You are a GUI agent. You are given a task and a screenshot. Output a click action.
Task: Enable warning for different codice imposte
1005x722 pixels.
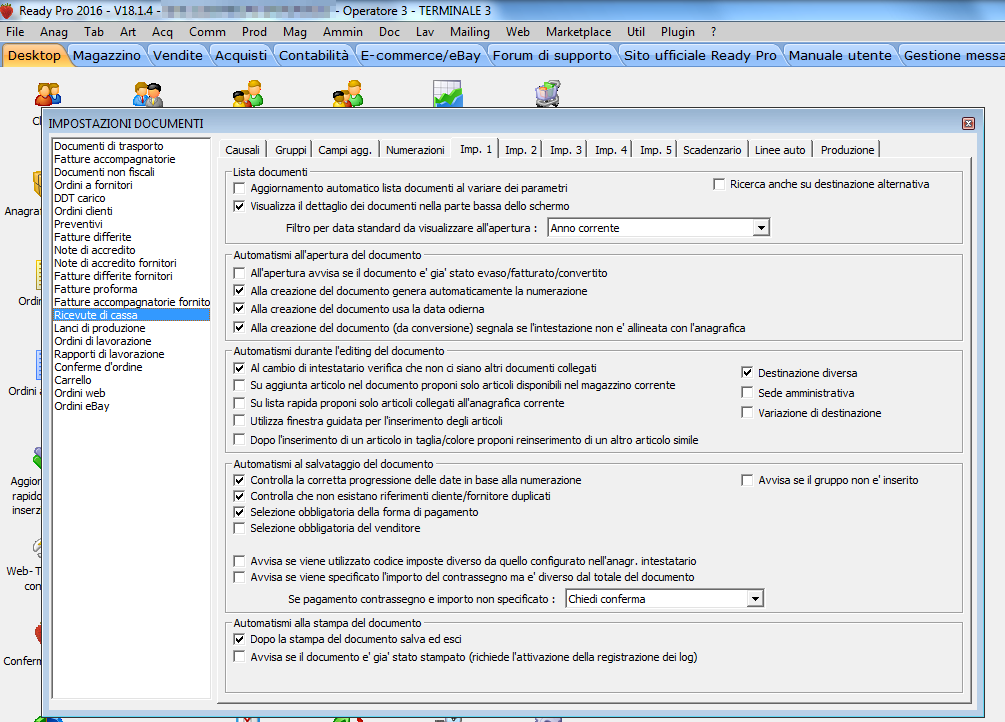click(x=239, y=561)
